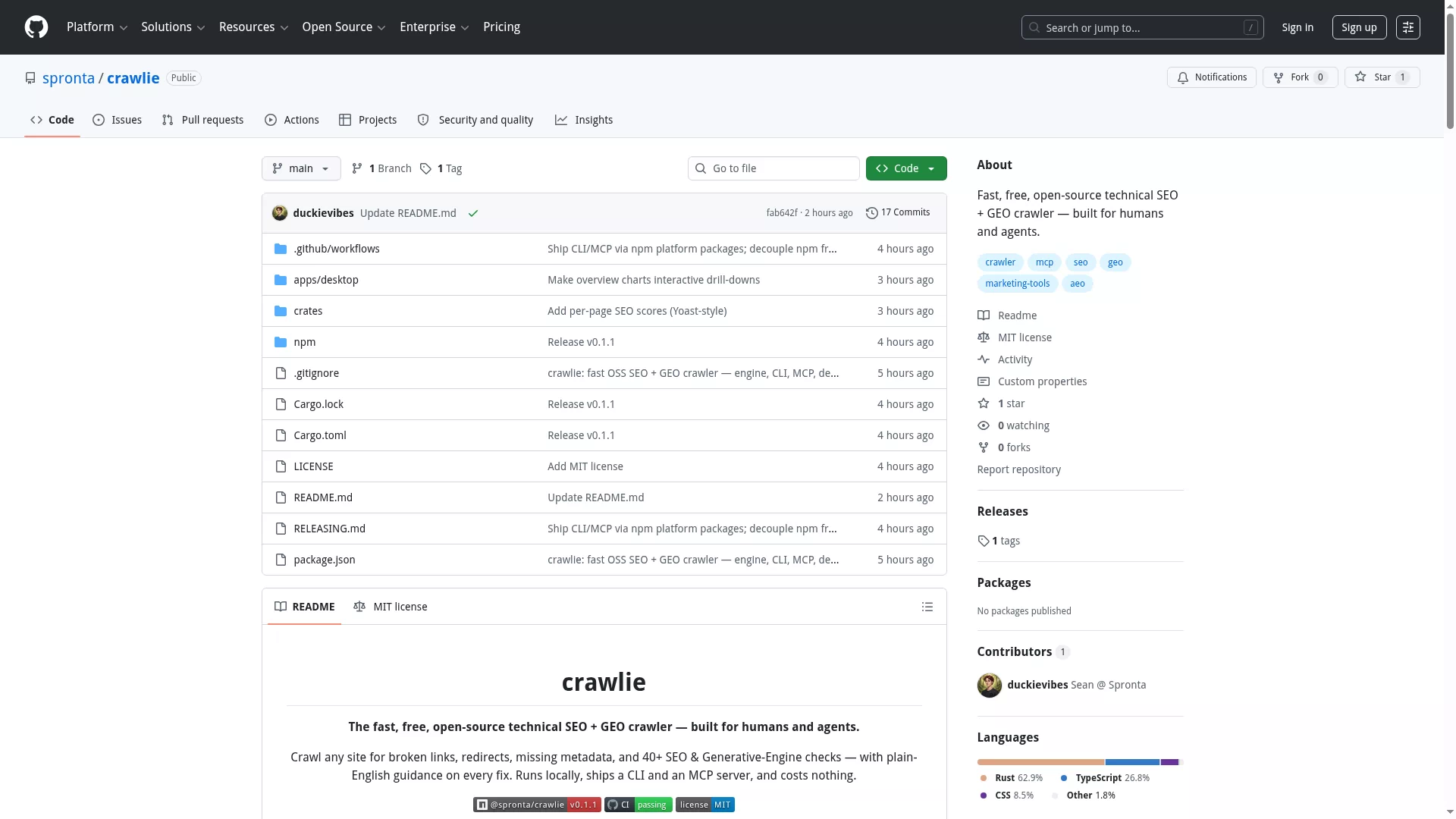The height and width of the screenshot is (819, 1456).
Task: Open the README outline list icon
Action: pos(927,607)
